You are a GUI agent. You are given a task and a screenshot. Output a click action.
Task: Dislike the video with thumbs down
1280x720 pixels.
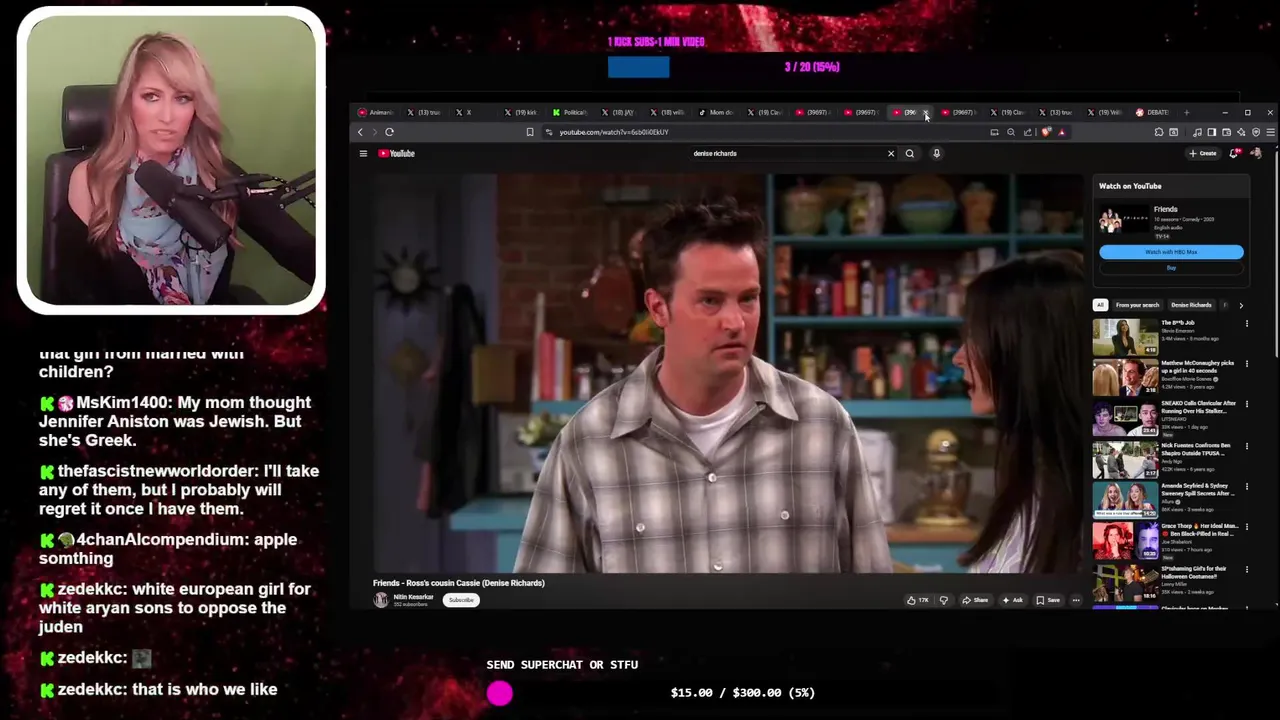[943, 600]
